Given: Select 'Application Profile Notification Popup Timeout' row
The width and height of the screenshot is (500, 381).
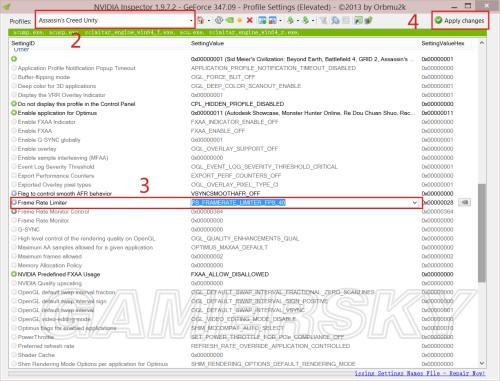Looking at the screenshot, I should (x=243, y=68).
